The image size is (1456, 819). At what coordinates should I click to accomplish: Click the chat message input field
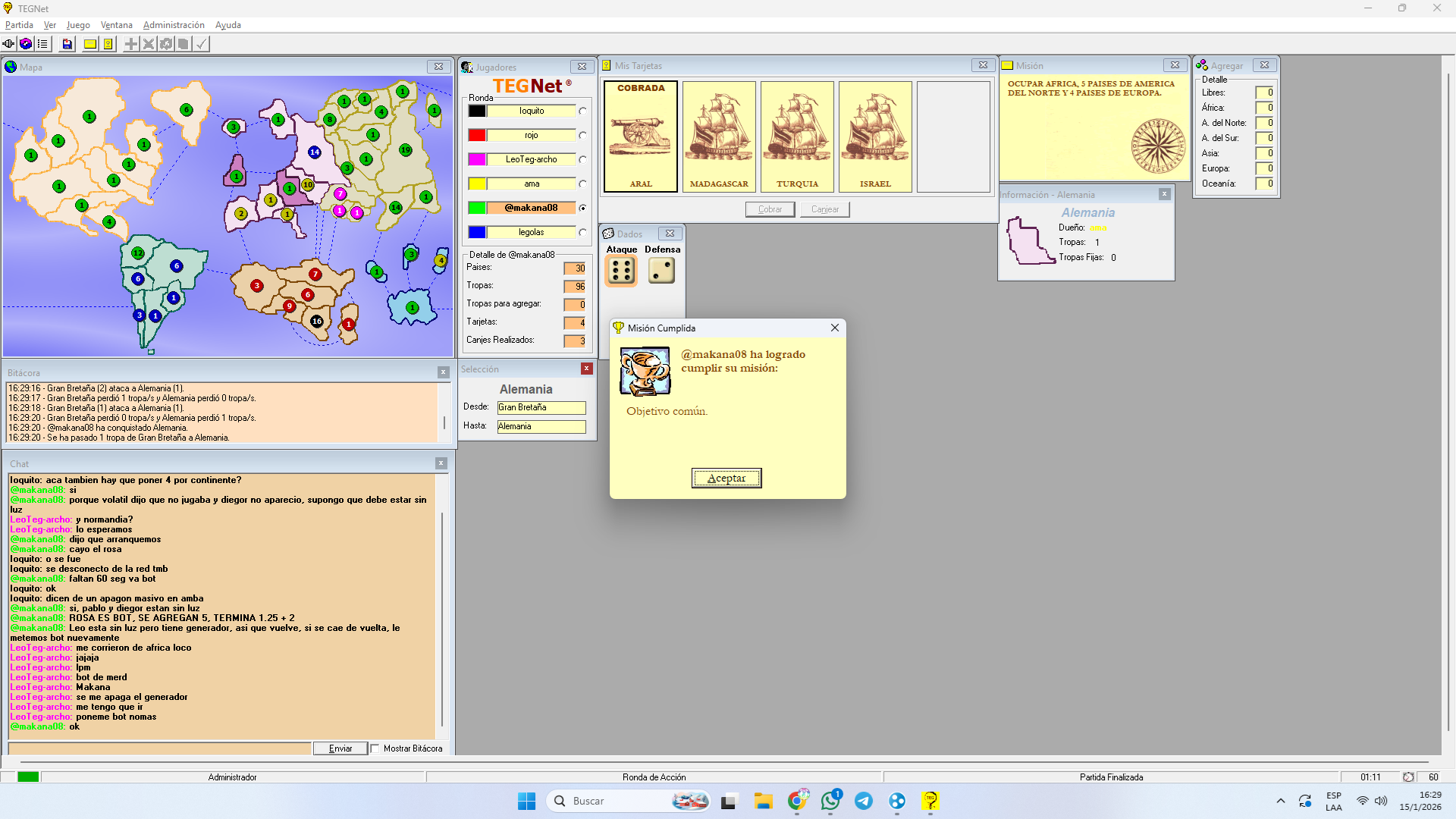[159, 748]
